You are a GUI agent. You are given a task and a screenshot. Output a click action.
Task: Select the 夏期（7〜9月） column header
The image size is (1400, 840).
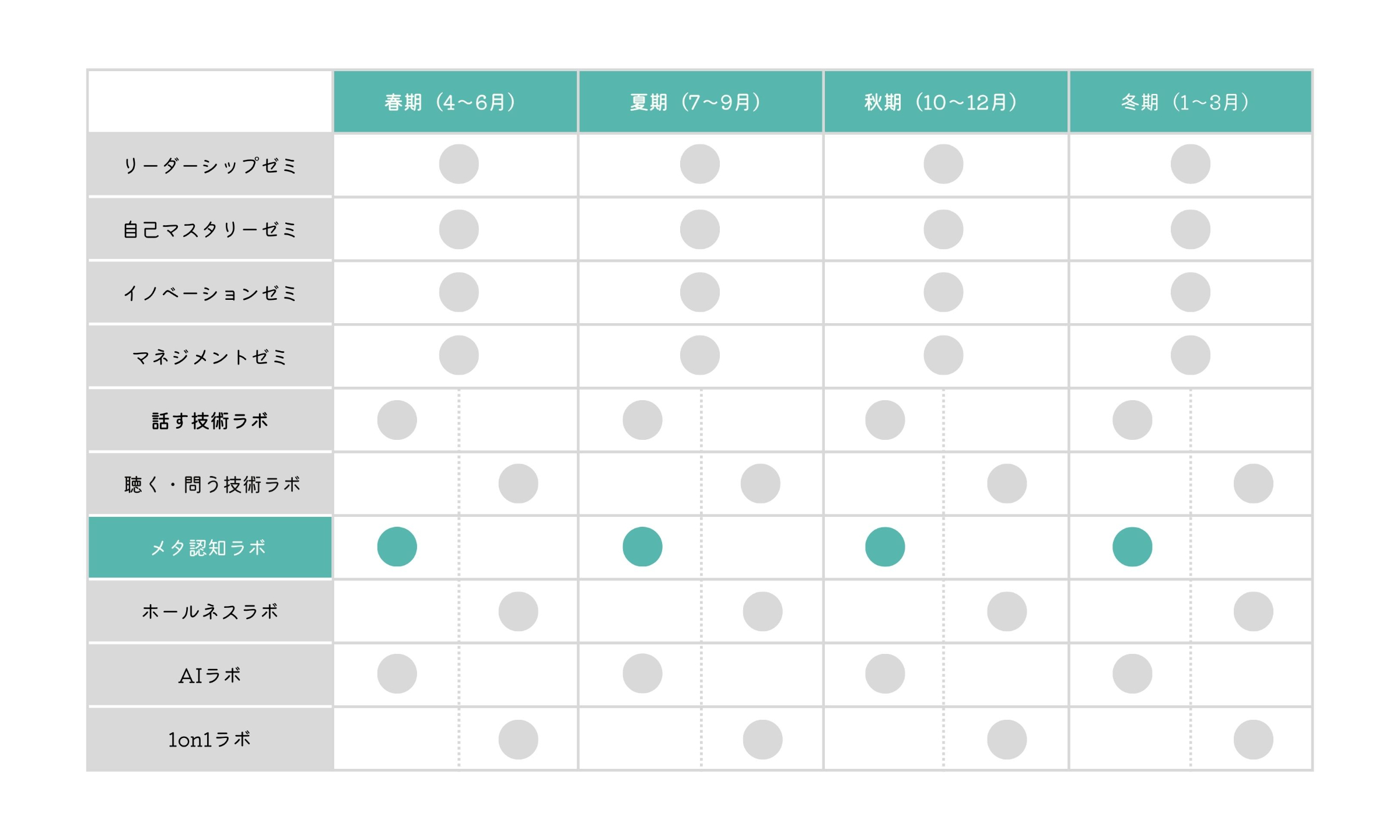pyautogui.click(x=701, y=102)
